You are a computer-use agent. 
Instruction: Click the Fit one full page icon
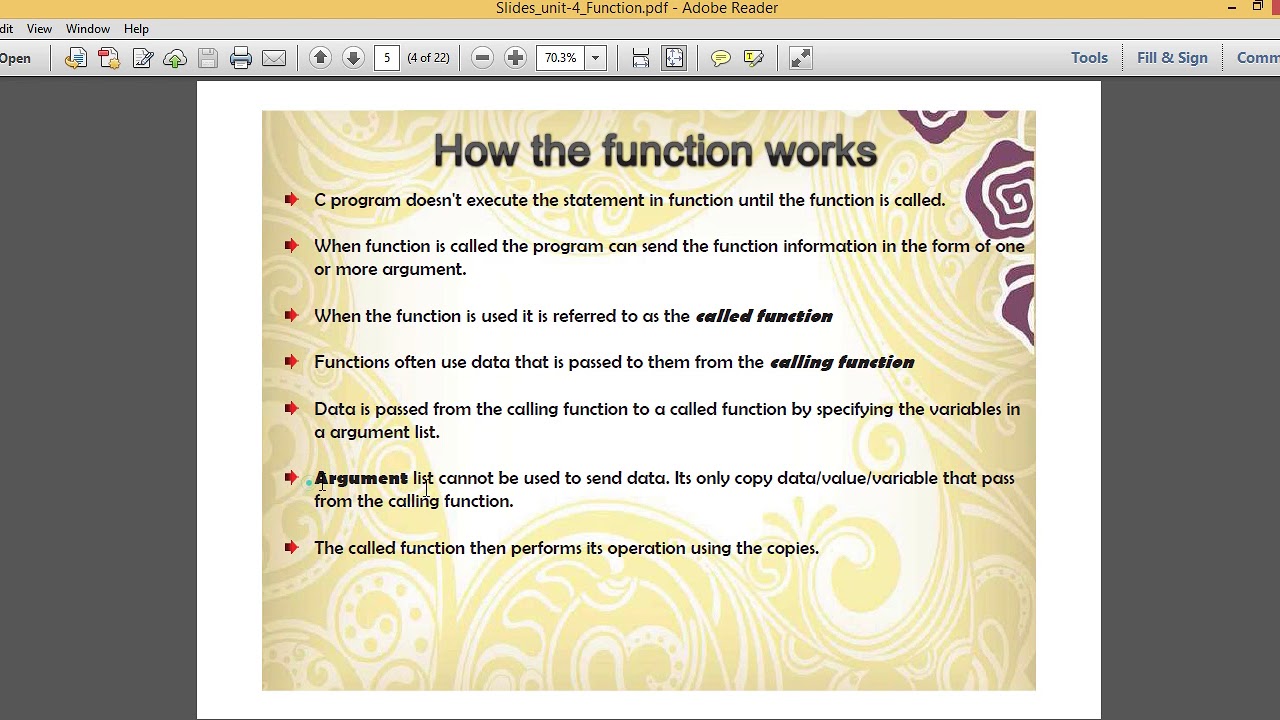[x=674, y=58]
